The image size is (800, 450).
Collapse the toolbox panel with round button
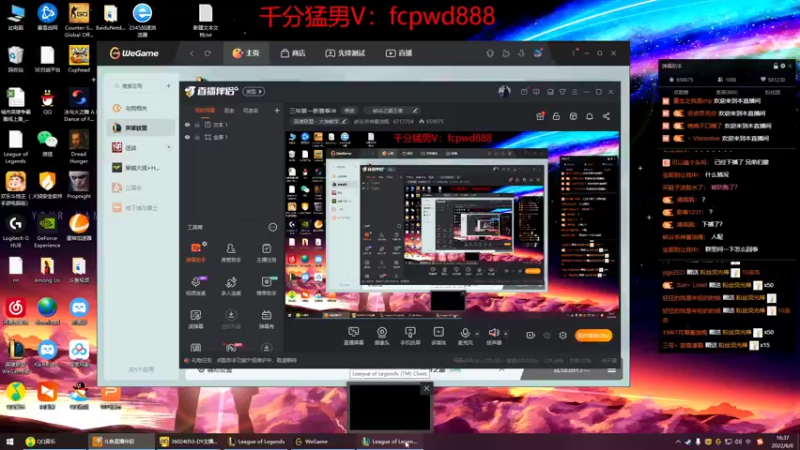(273, 227)
